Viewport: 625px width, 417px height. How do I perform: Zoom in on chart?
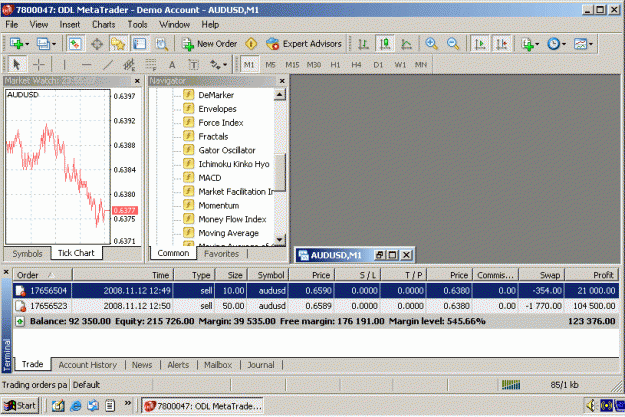(x=431, y=43)
